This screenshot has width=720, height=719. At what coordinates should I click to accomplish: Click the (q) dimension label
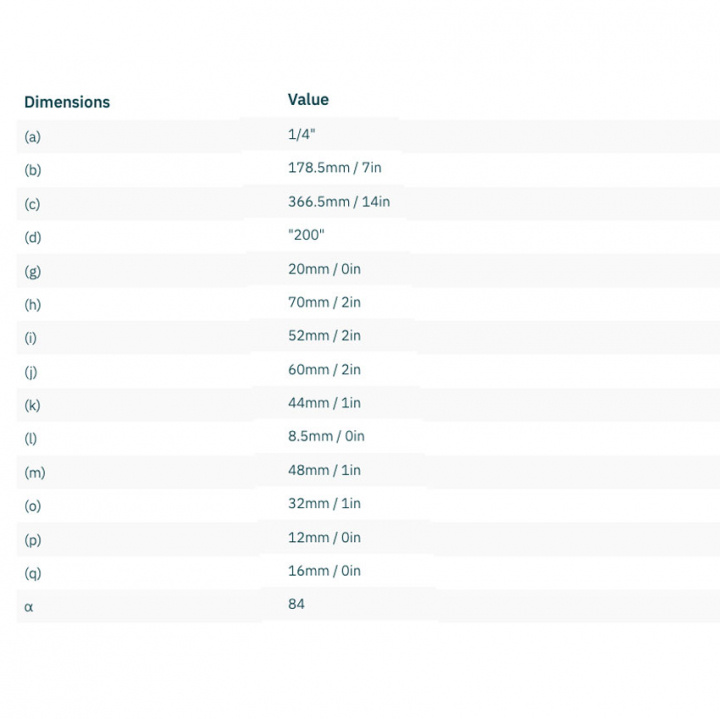[x=33, y=573]
